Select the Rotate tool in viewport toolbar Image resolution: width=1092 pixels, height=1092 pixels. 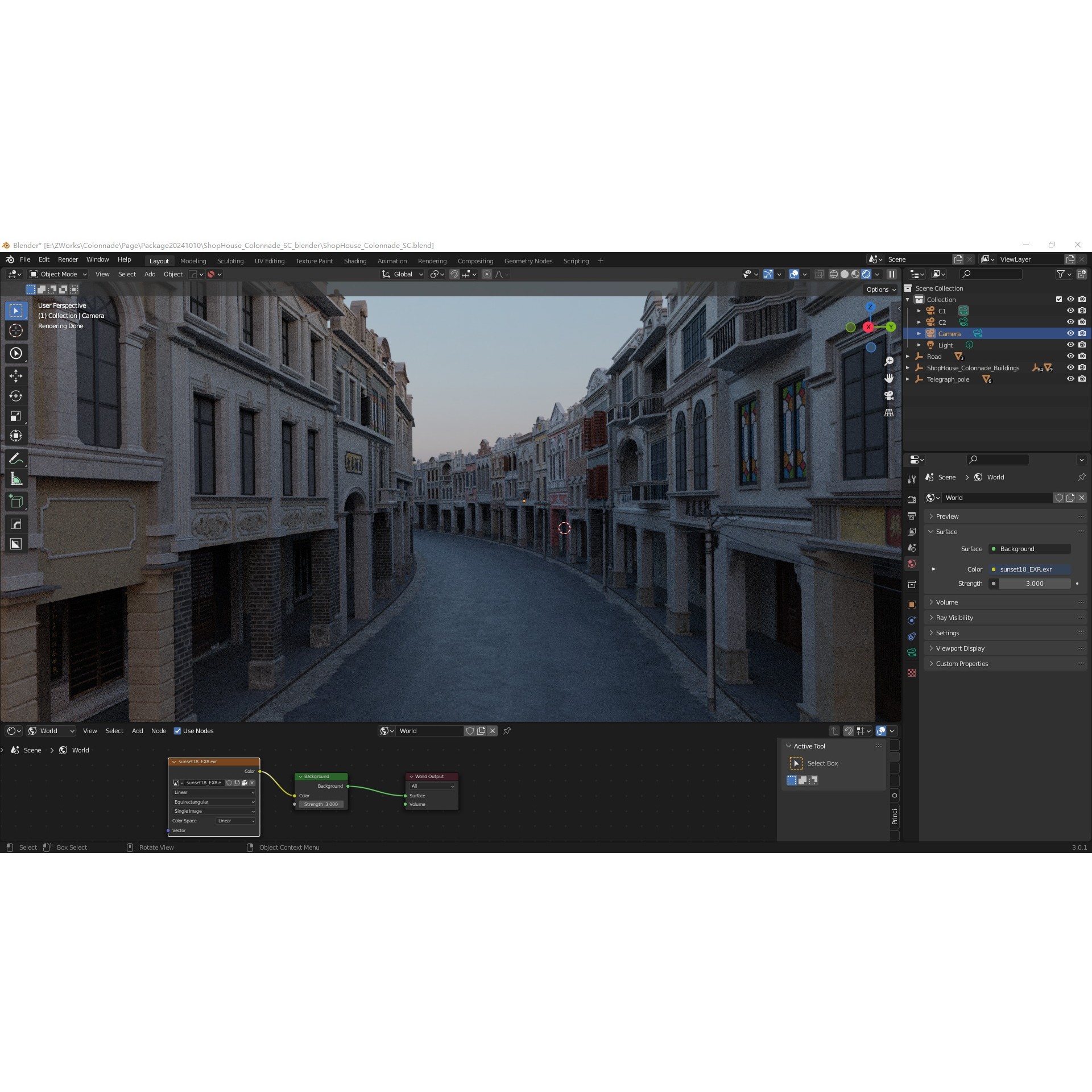click(x=16, y=397)
